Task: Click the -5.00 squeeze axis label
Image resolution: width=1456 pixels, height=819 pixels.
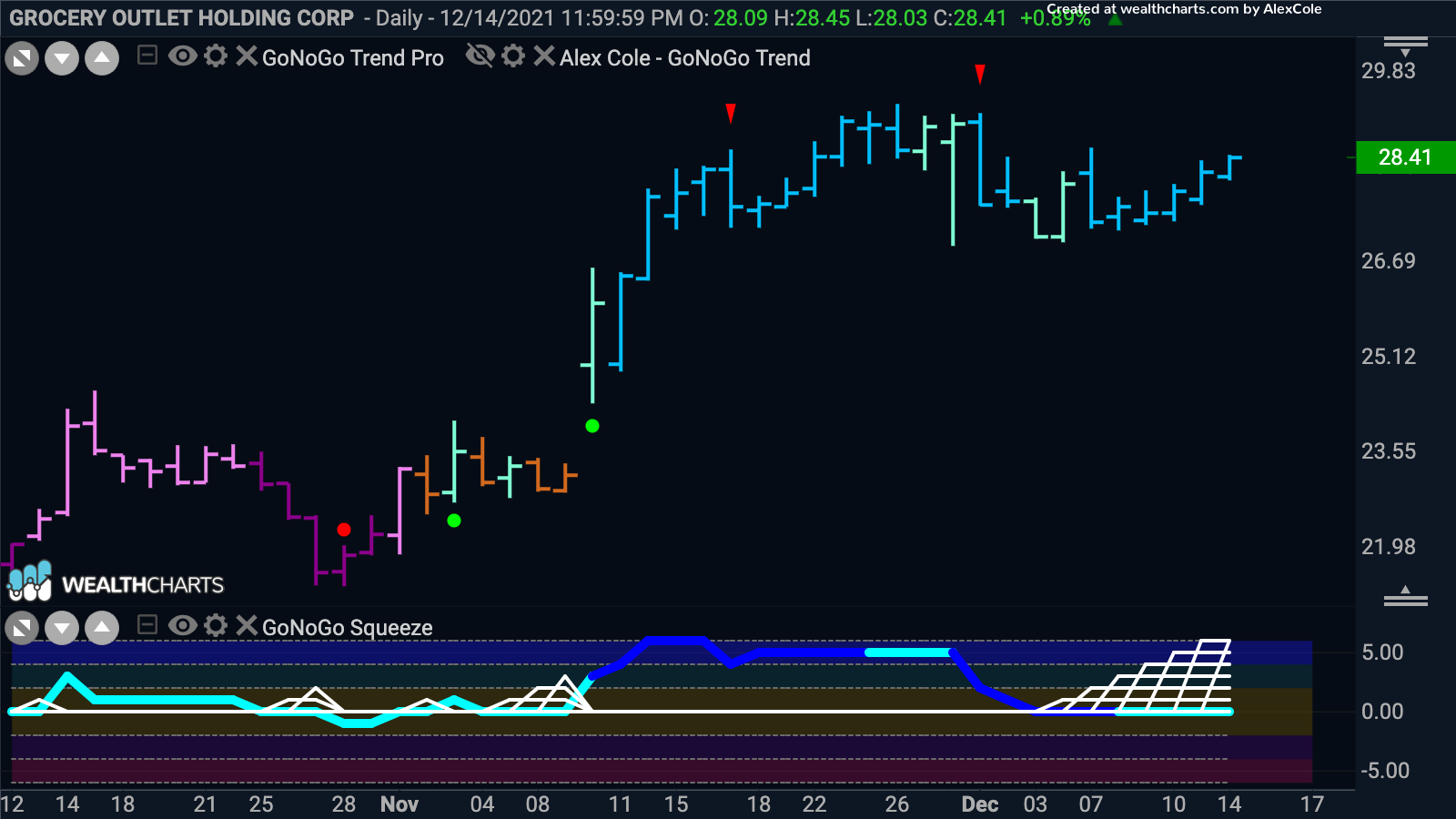Action: point(1385,771)
